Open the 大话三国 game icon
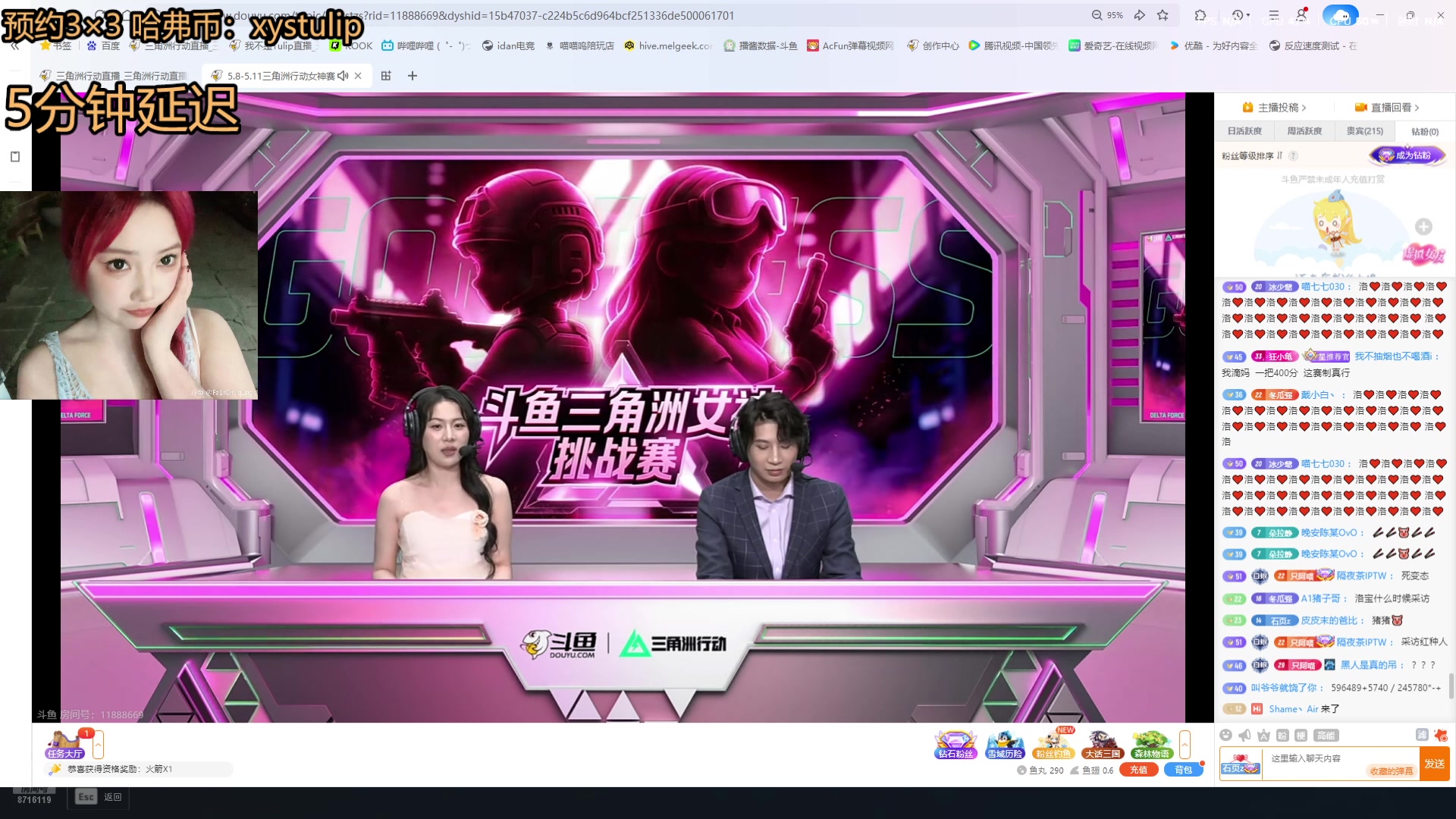The width and height of the screenshot is (1456, 819). click(x=1103, y=745)
